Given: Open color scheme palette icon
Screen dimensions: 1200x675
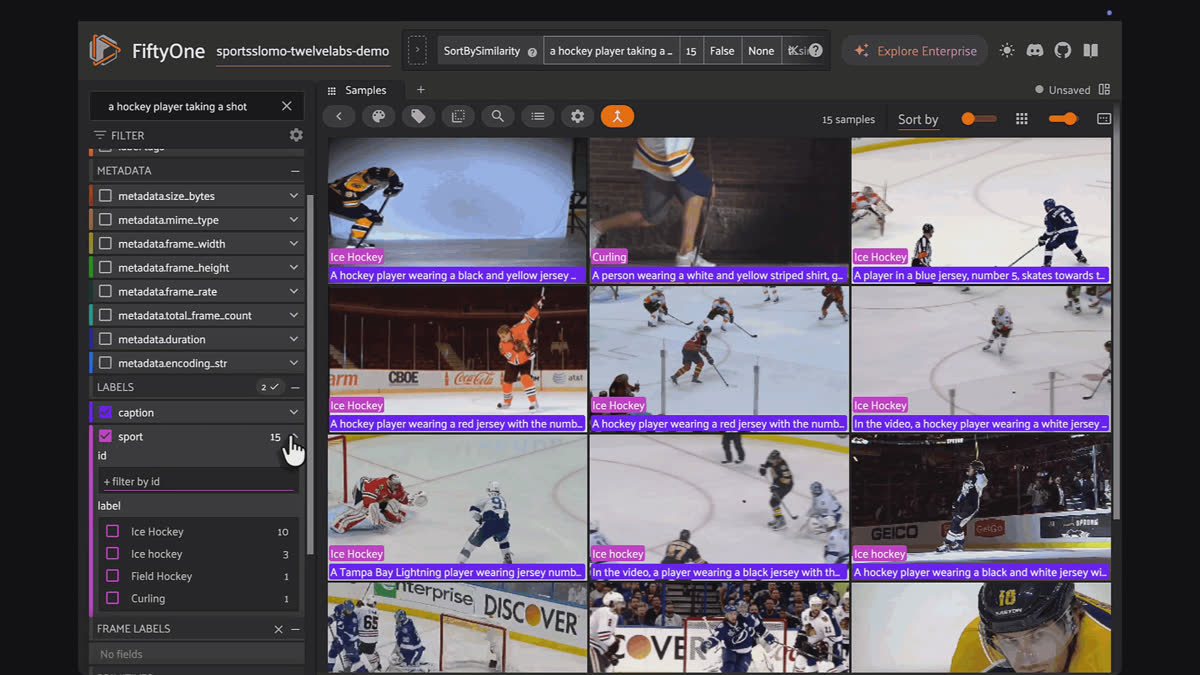Looking at the screenshot, I should [379, 117].
